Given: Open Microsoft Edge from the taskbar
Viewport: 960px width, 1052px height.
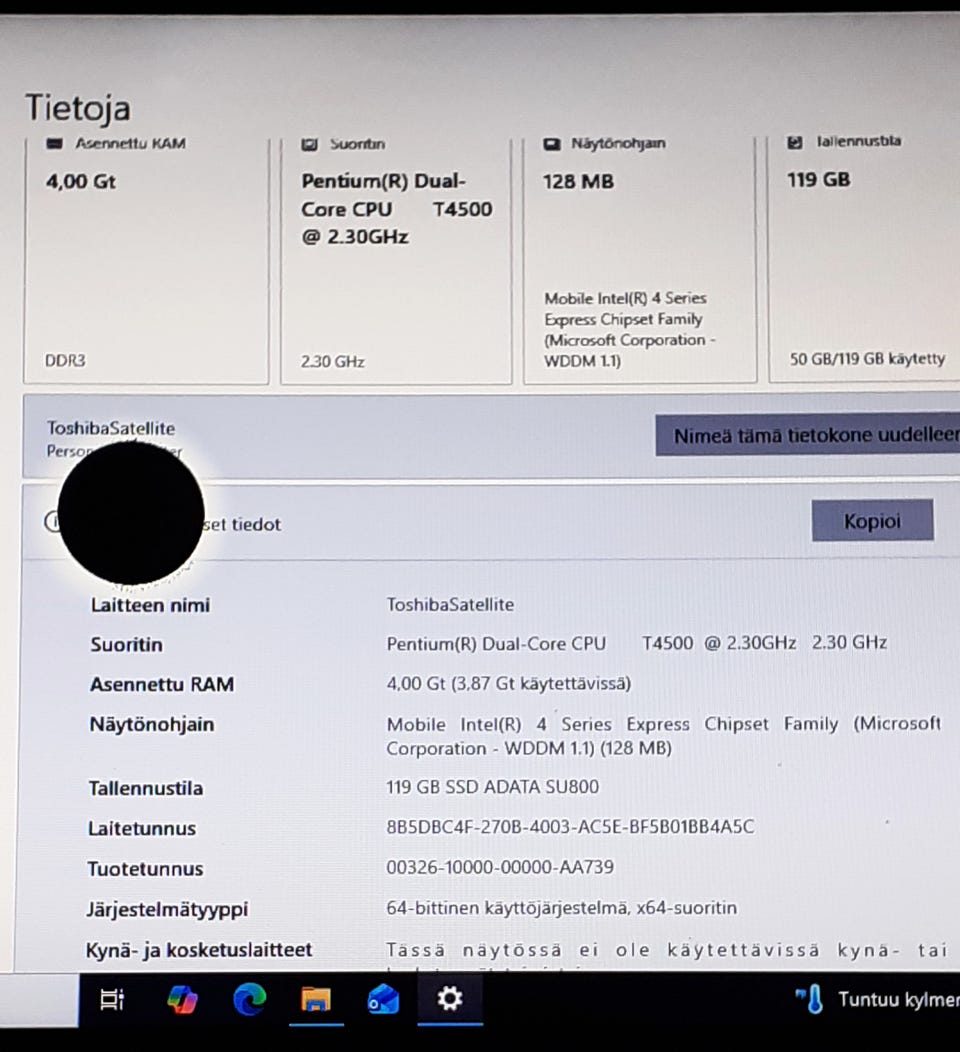Looking at the screenshot, I should click(250, 999).
